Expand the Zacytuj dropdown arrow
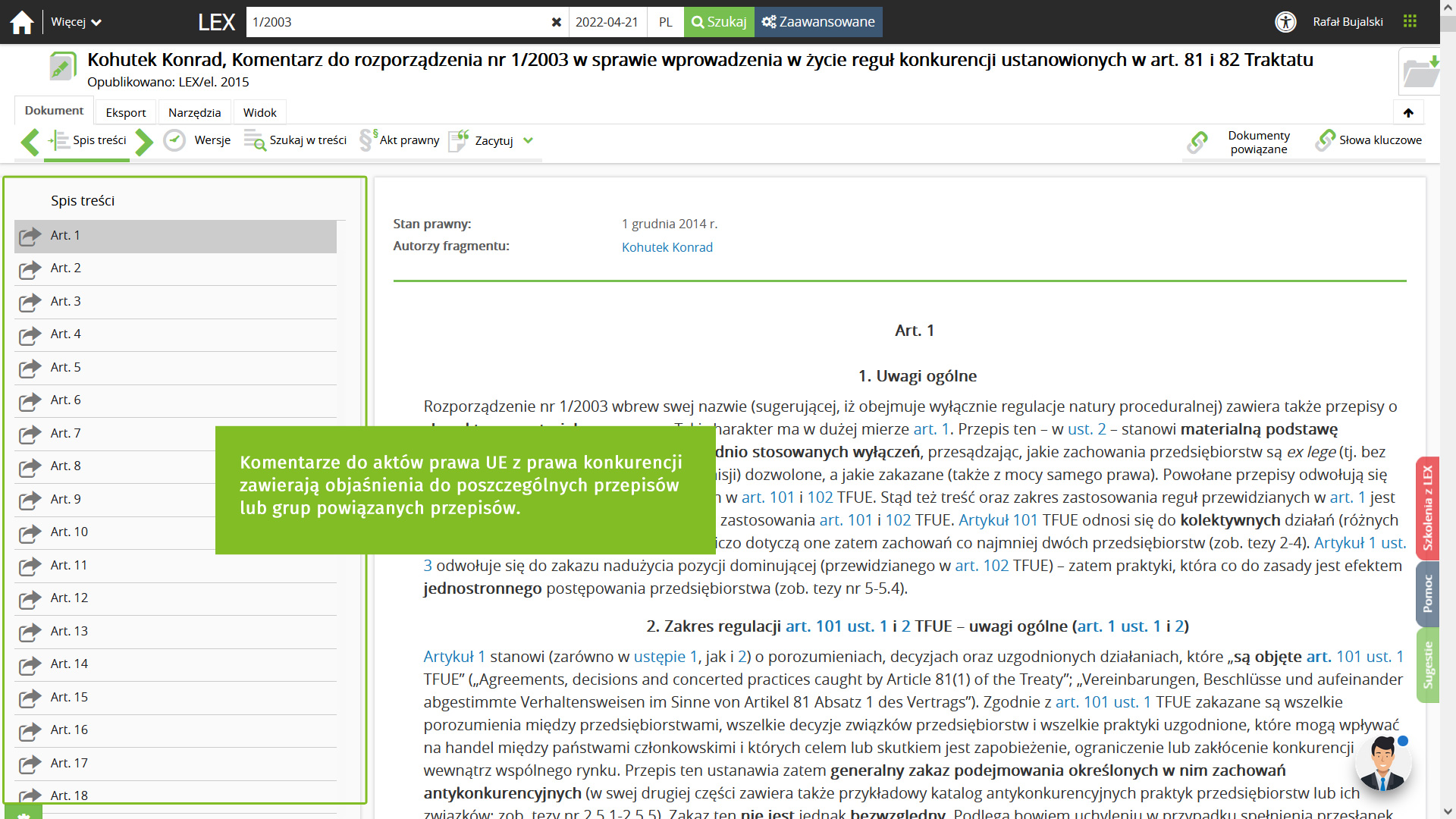 (529, 140)
